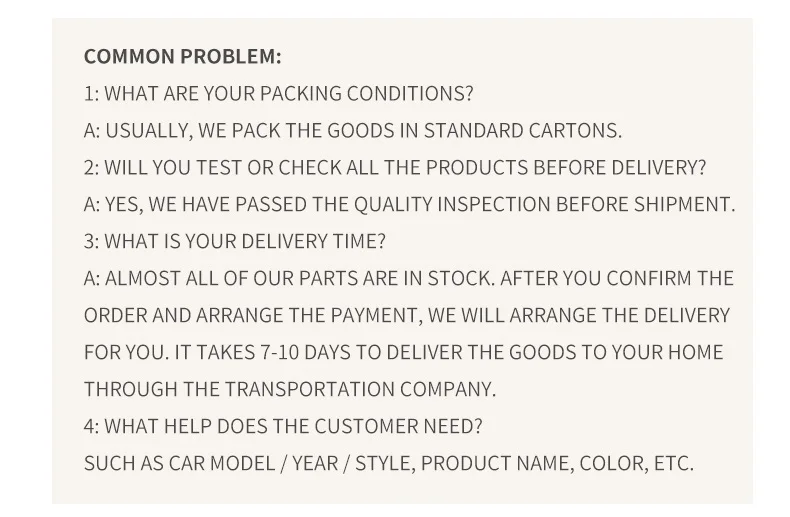Click the COMMON PROBLEM heading

(182, 56)
